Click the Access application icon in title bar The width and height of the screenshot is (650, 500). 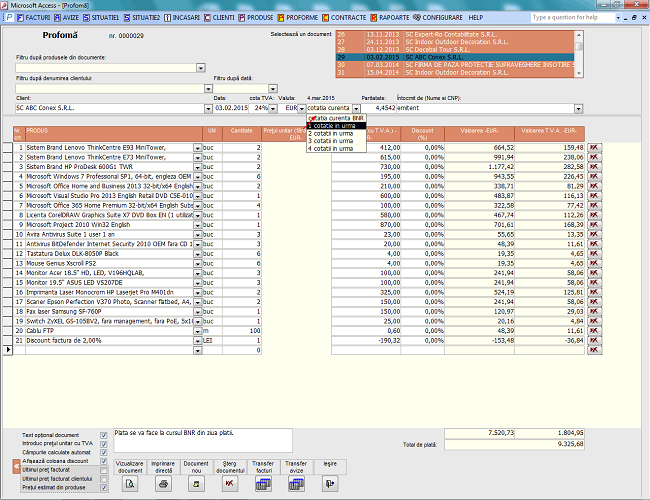pyautogui.click(x=5, y=5)
